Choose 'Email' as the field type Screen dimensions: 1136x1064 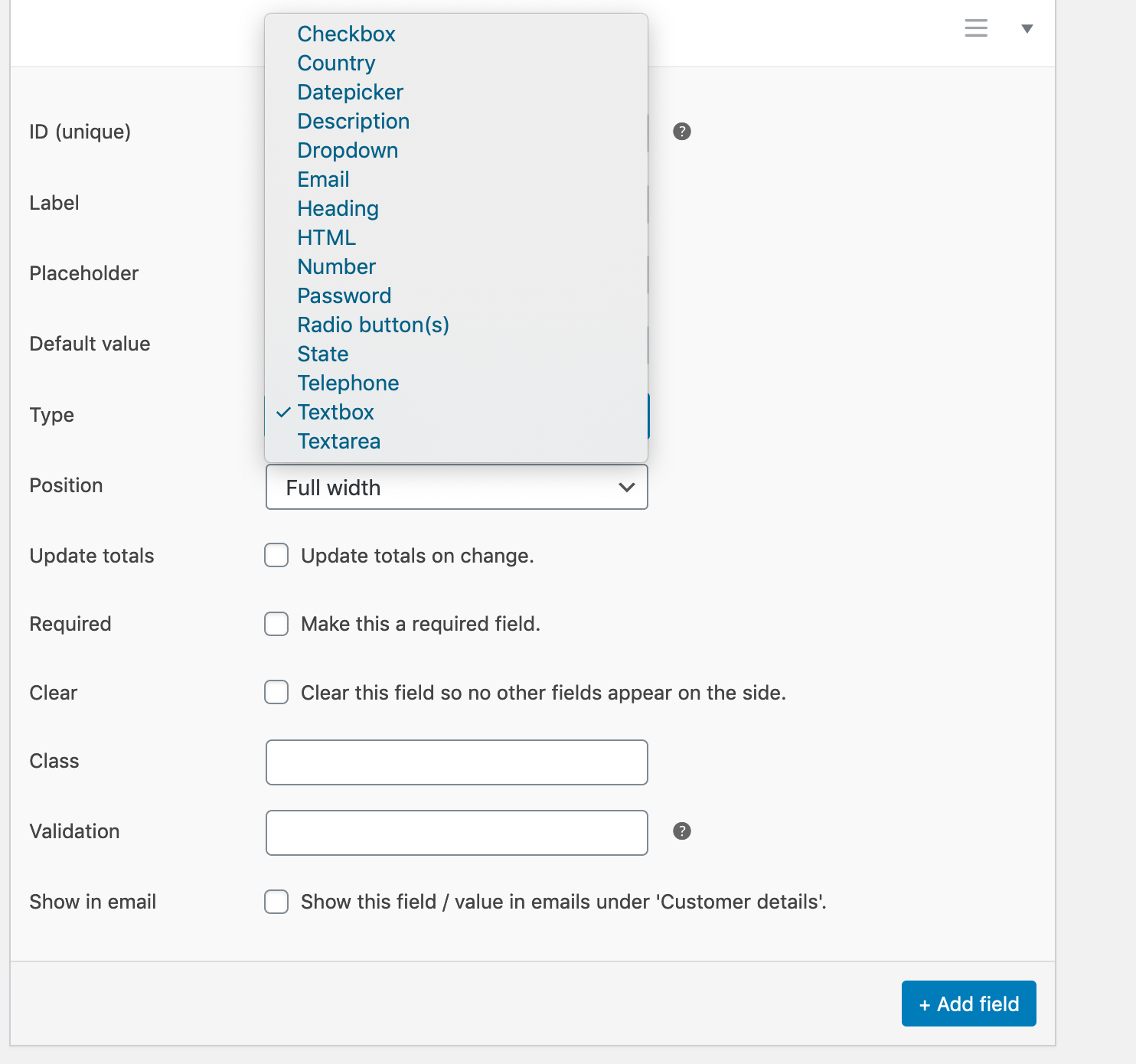(323, 179)
